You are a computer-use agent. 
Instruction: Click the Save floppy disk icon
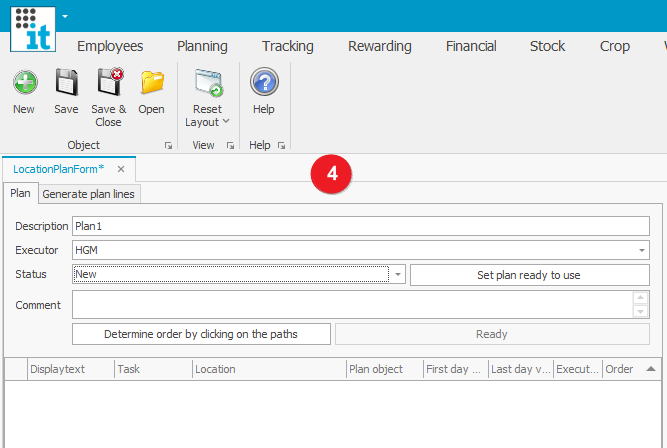(66, 83)
